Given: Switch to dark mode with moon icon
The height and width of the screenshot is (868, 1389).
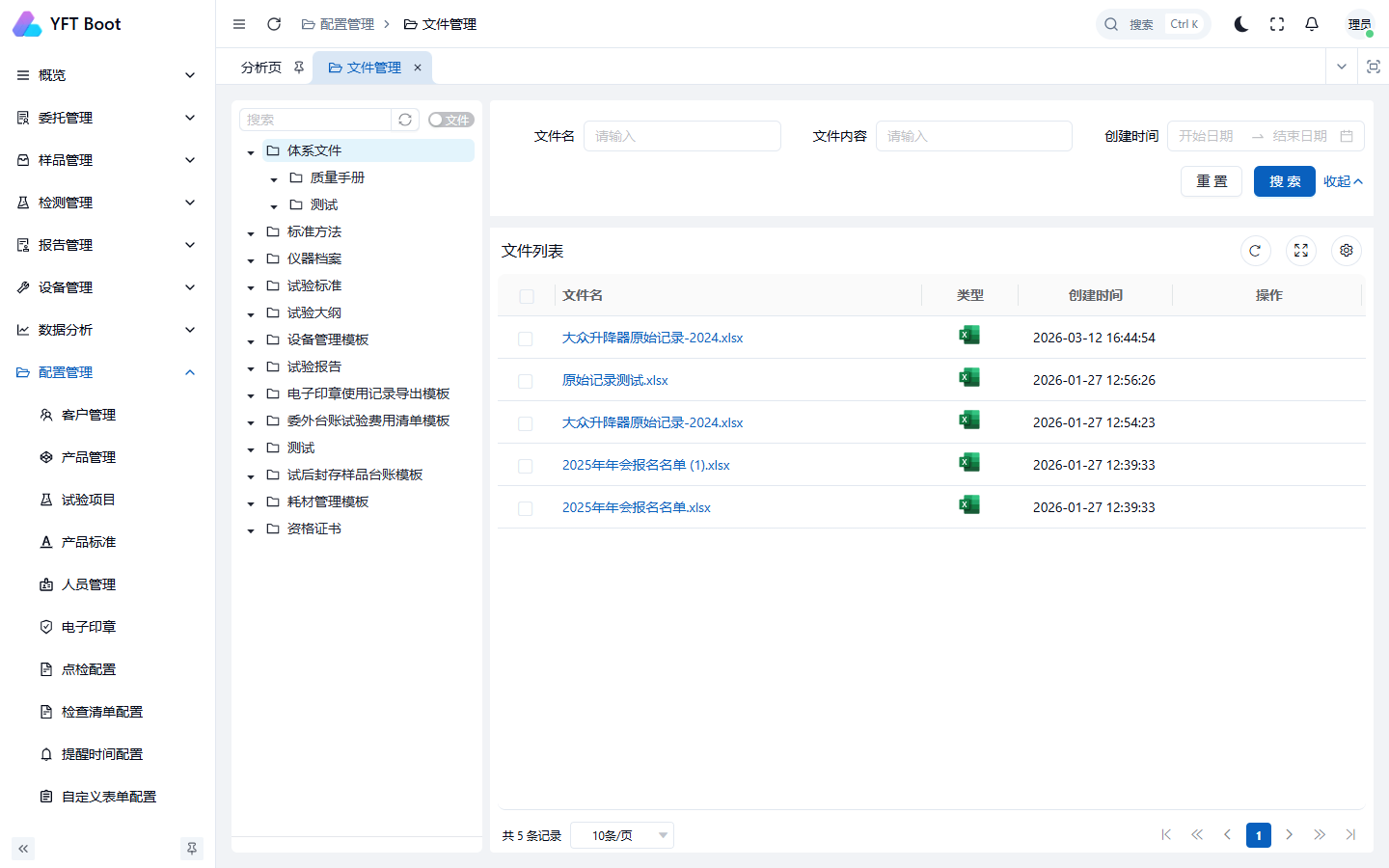Looking at the screenshot, I should pyautogui.click(x=1241, y=24).
